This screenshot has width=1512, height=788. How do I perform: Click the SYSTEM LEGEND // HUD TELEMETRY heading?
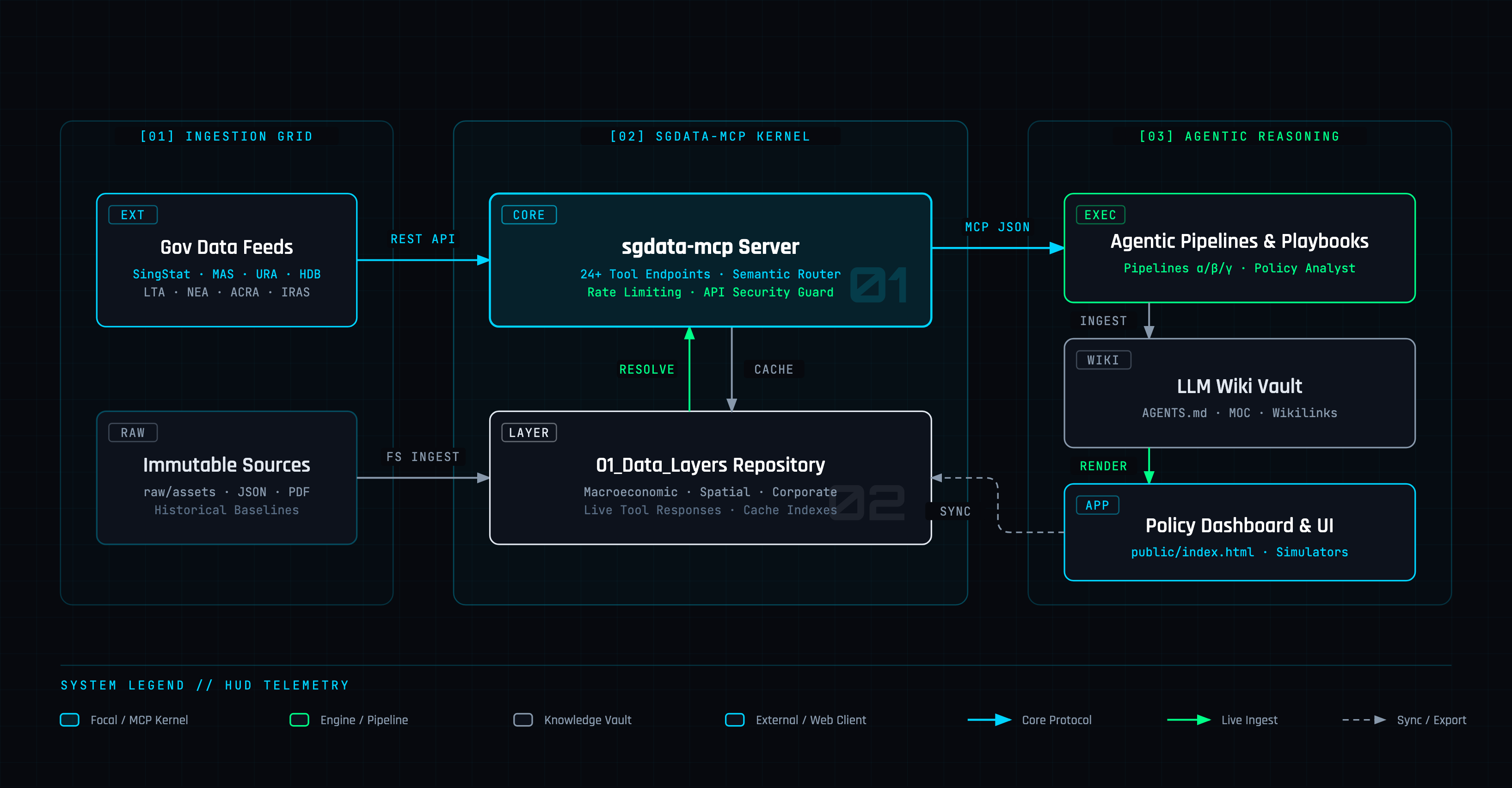tap(205, 685)
